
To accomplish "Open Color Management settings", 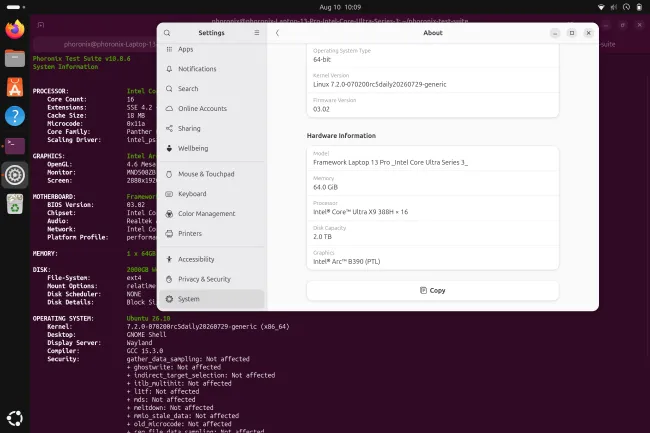I will click(x=212, y=214).
